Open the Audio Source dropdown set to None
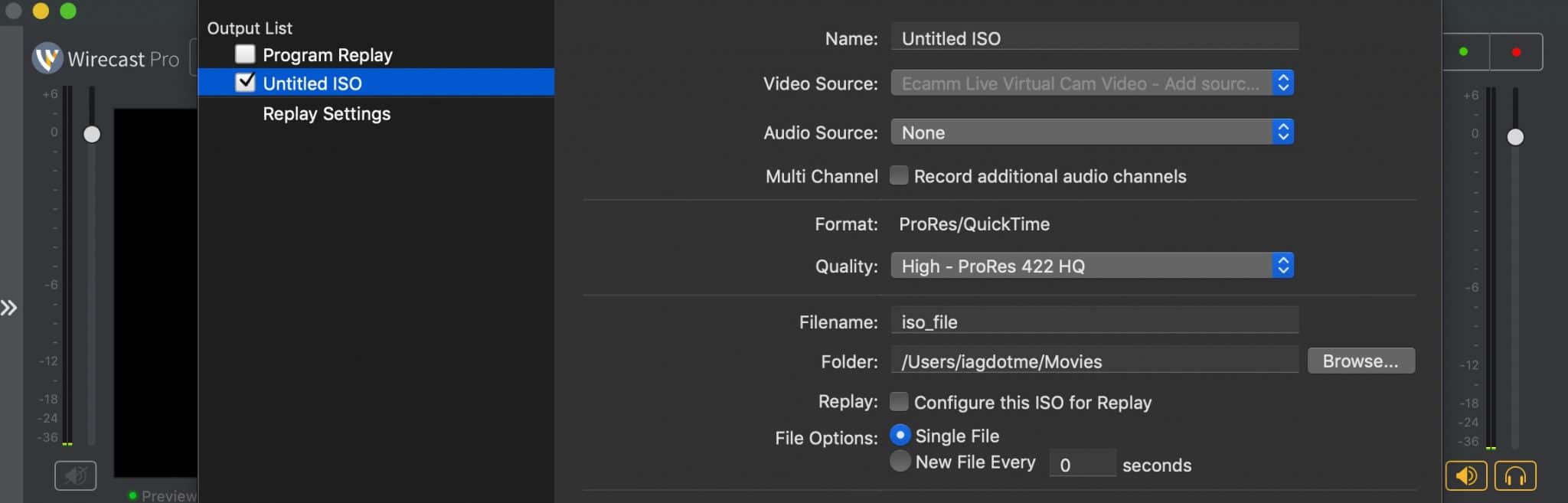 1092,132
